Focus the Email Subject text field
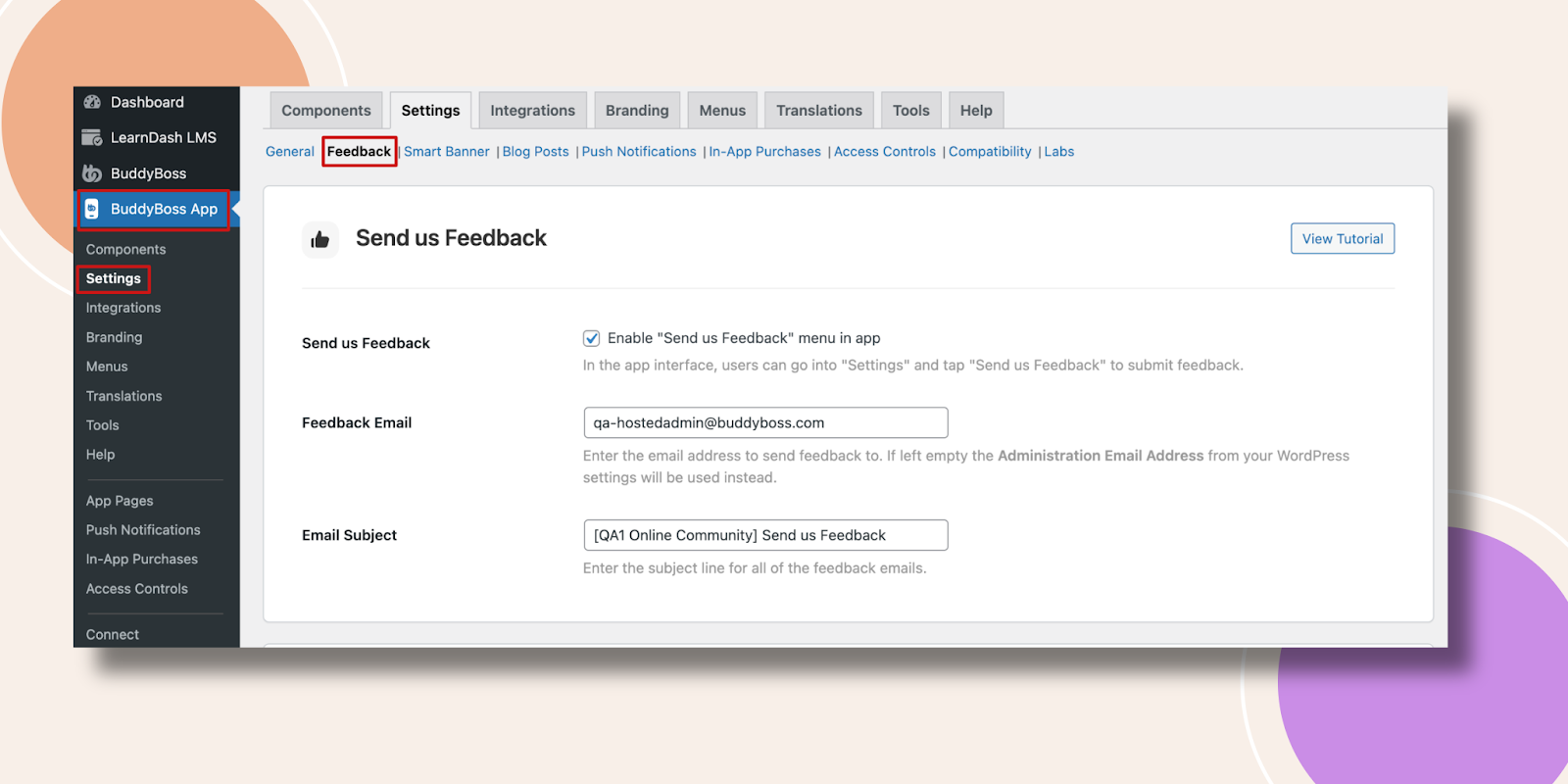Viewport: 1568px width, 784px height. (x=765, y=535)
